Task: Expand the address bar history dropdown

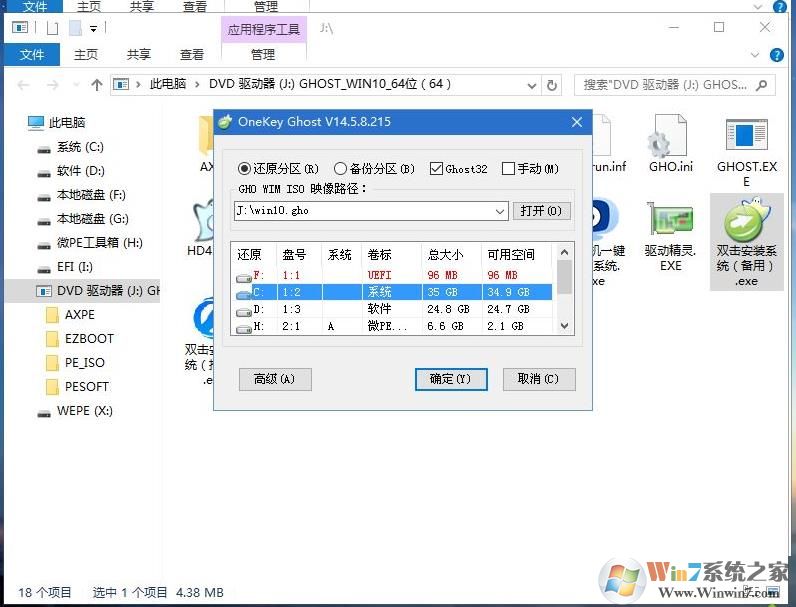Action: pos(532,85)
